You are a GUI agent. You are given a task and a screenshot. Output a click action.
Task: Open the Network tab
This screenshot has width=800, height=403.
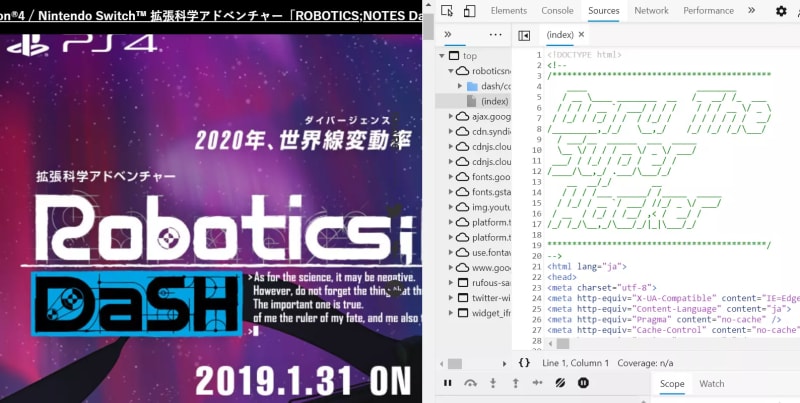pos(652,10)
